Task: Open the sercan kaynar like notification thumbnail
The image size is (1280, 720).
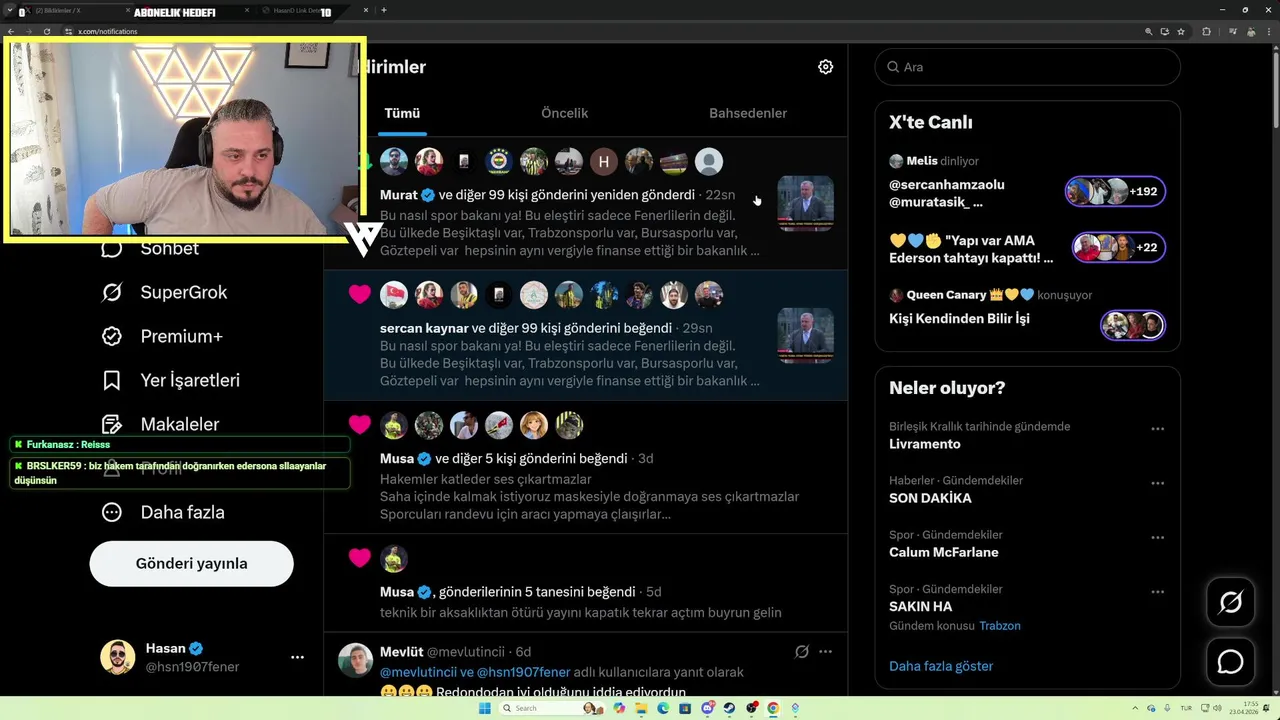Action: pyautogui.click(x=805, y=335)
